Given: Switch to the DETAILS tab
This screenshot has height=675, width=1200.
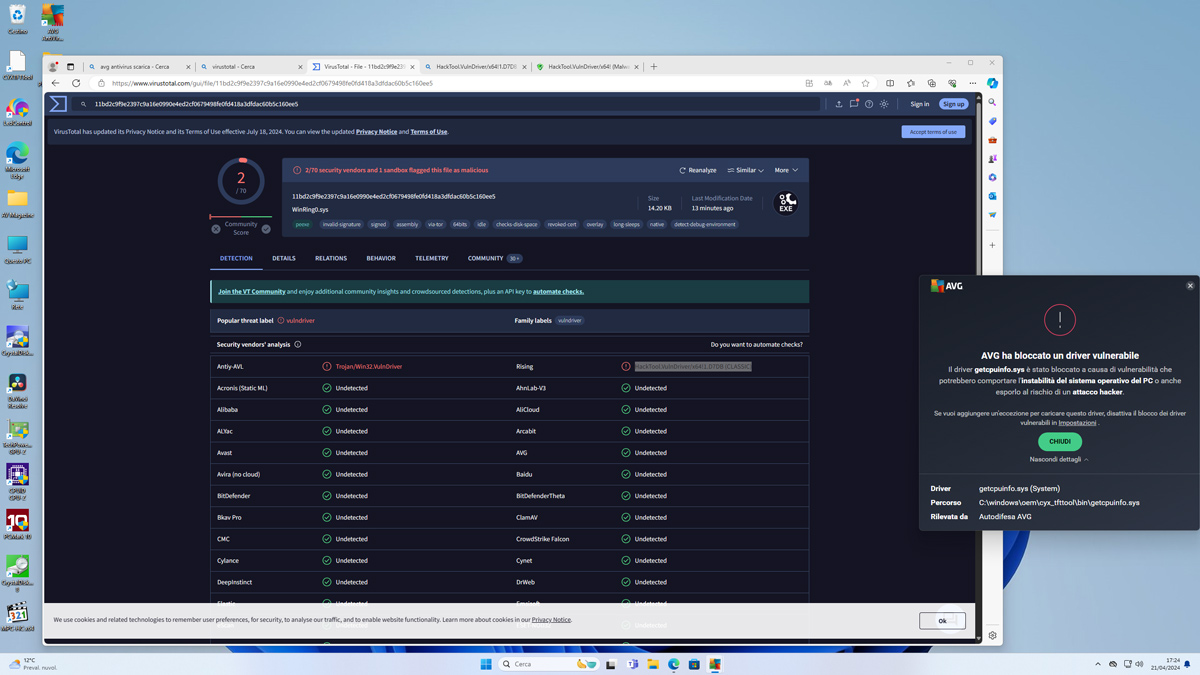Looking at the screenshot, I should [284, 258].
